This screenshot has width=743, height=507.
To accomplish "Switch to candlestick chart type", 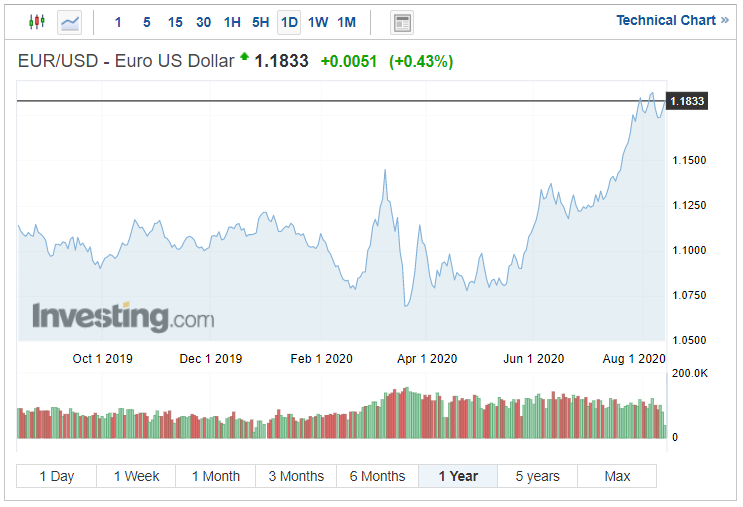I will coord(37,21).
